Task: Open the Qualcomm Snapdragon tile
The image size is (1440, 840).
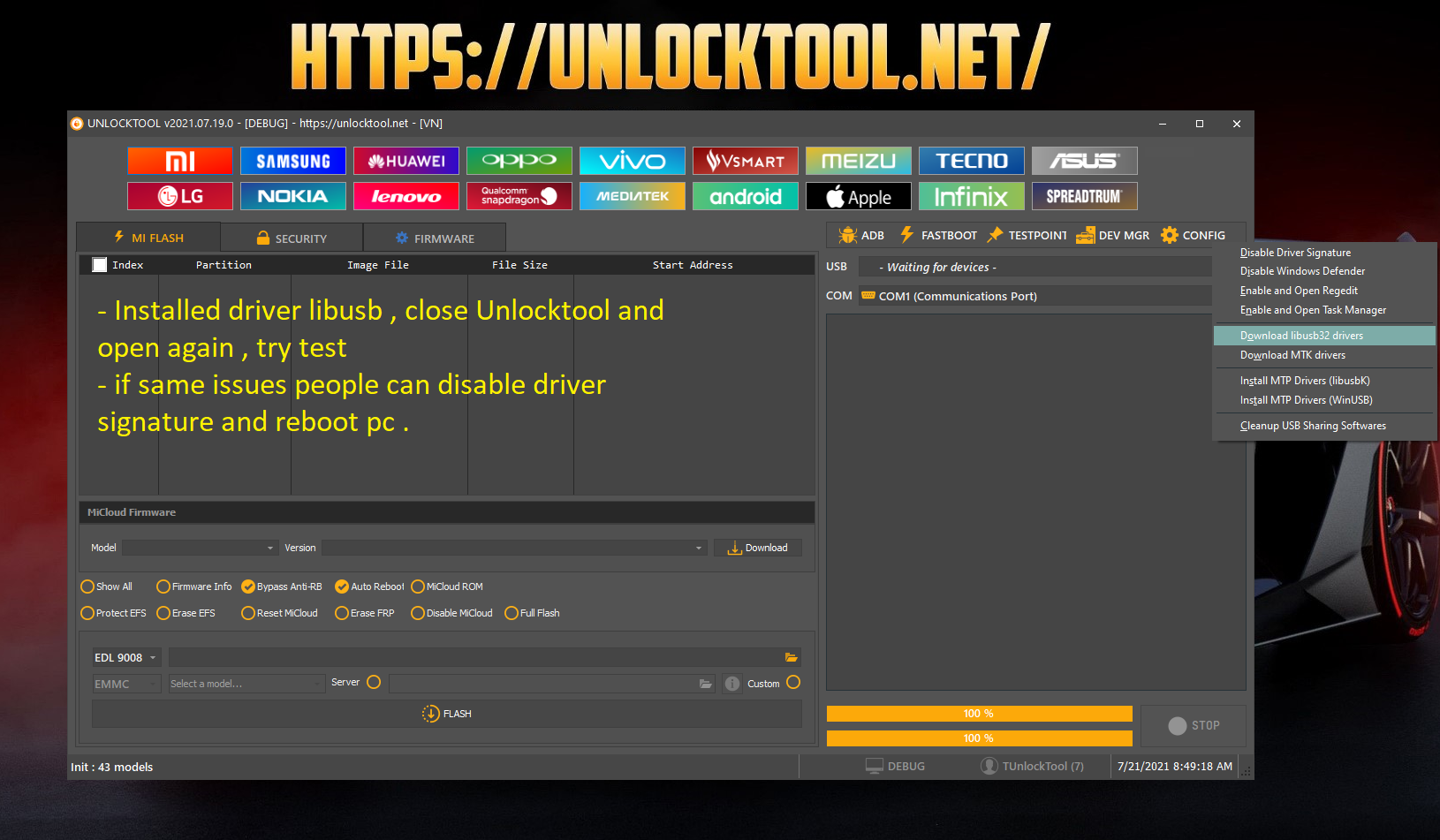Action: click(519, 196)
